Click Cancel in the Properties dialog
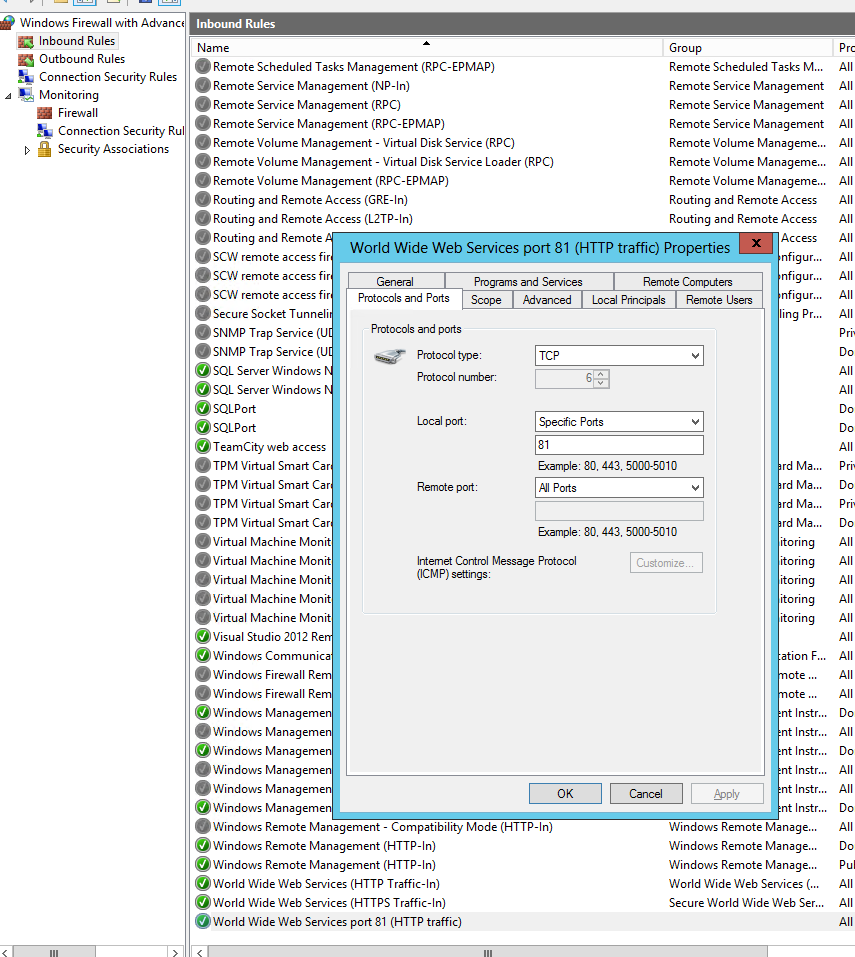Image resolution: width=855 pixels, height=957 pixels. (646, 794)
